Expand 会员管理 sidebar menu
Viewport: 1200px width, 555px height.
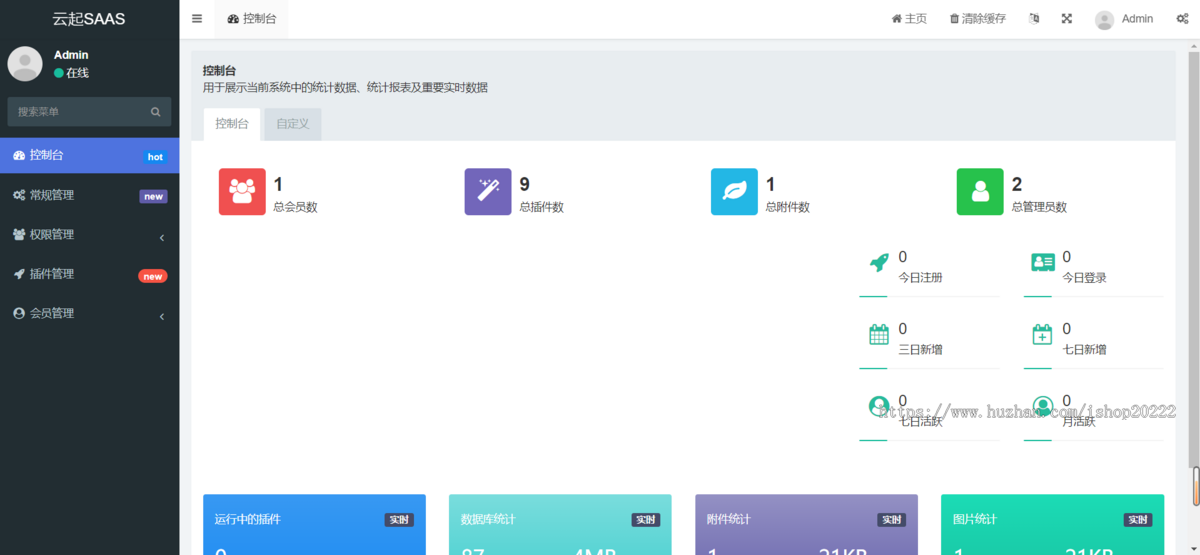click(90, 313)
